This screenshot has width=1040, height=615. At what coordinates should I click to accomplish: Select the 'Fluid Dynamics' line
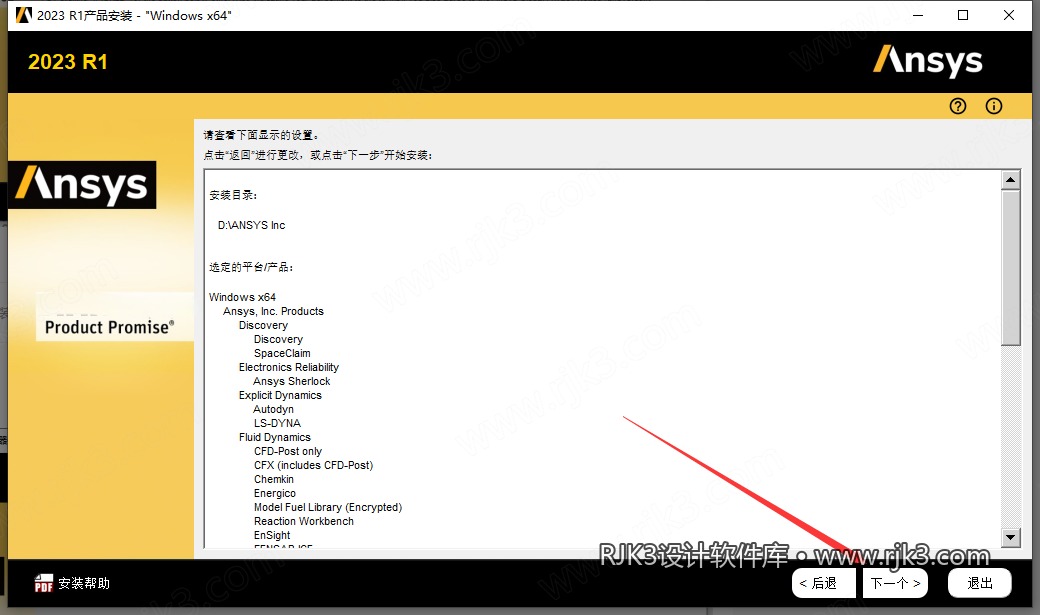275,437
